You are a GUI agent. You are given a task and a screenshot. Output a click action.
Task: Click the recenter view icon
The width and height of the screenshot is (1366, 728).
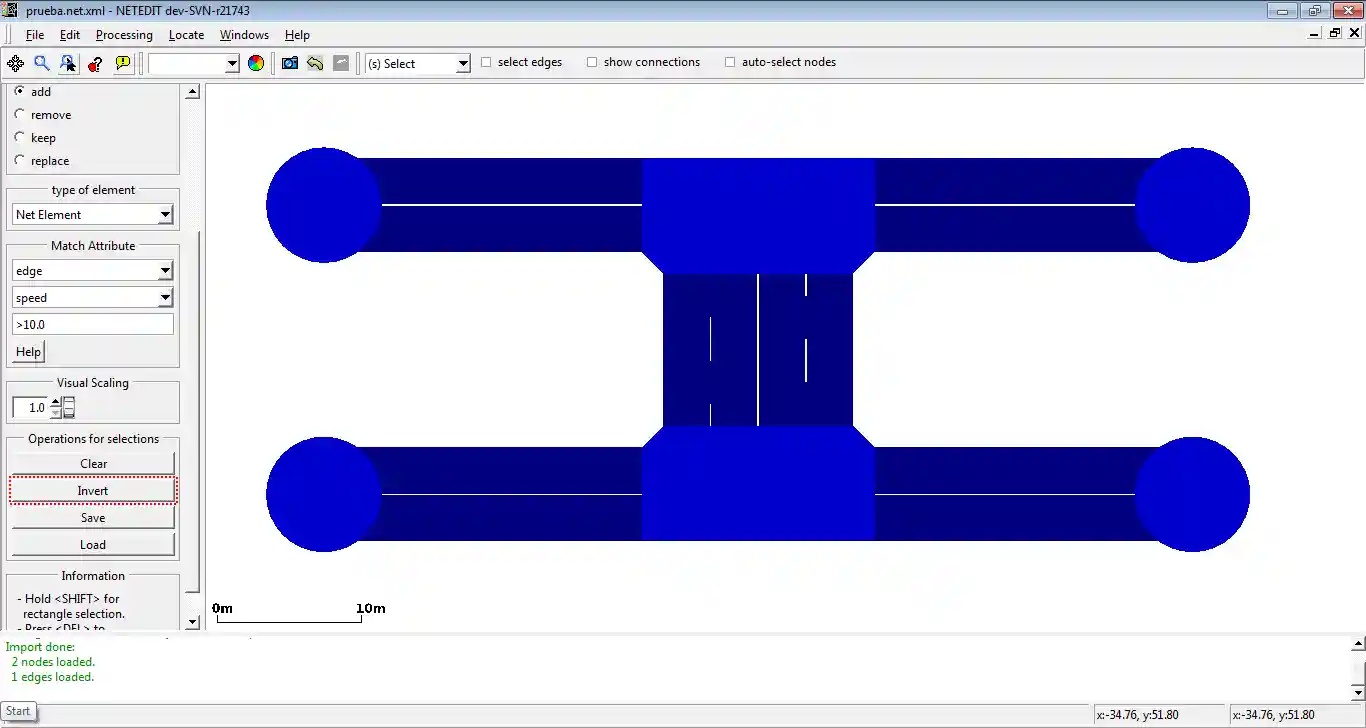coord(15,63)
